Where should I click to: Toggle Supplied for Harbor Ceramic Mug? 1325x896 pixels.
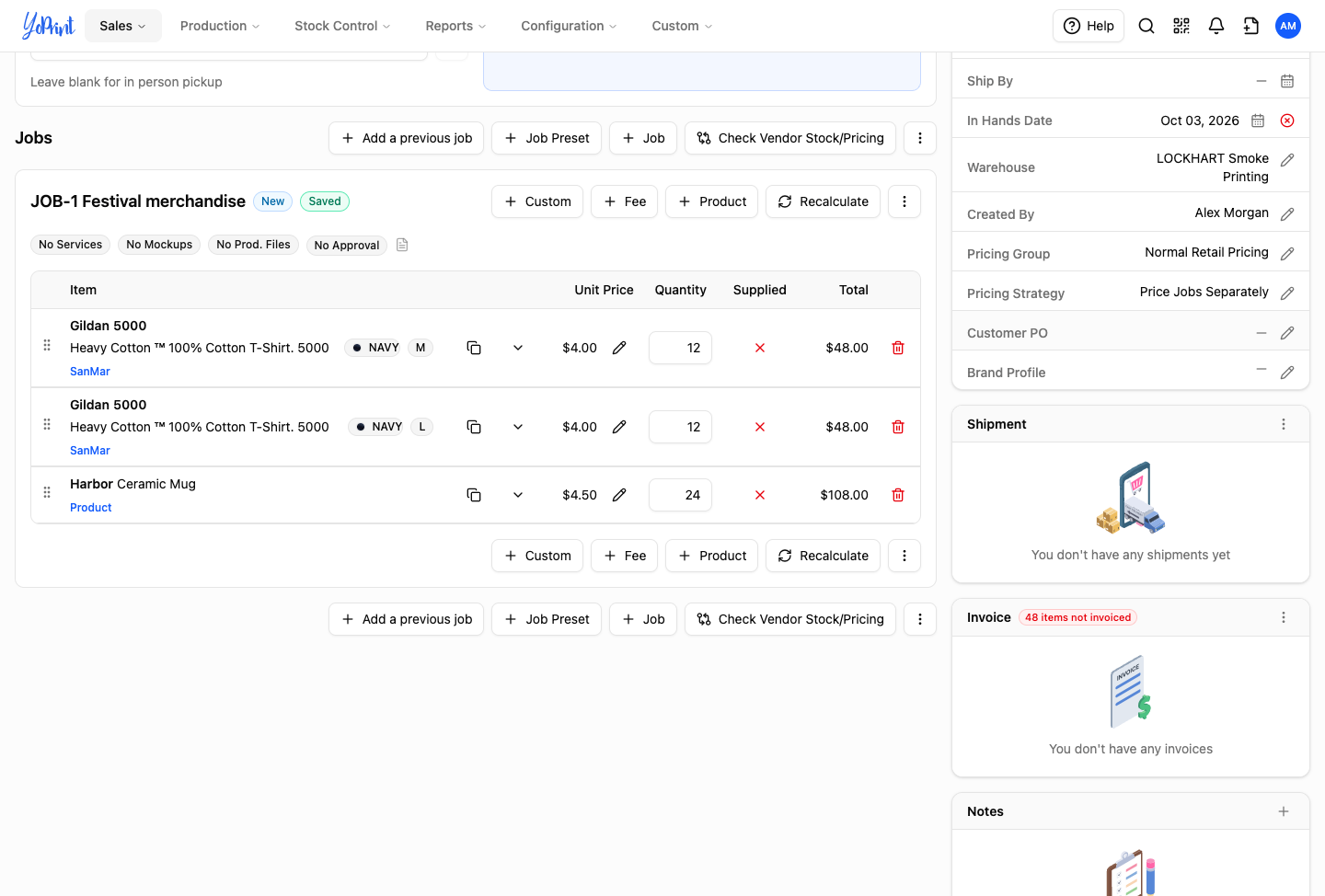click(760, 495)
